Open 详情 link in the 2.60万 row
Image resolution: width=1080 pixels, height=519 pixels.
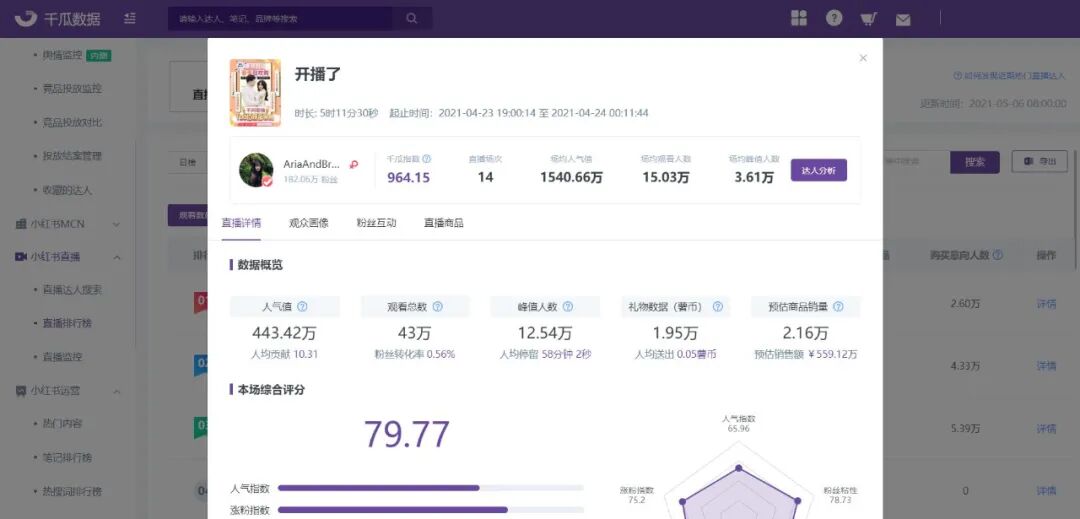click(x=1046, y=304)
